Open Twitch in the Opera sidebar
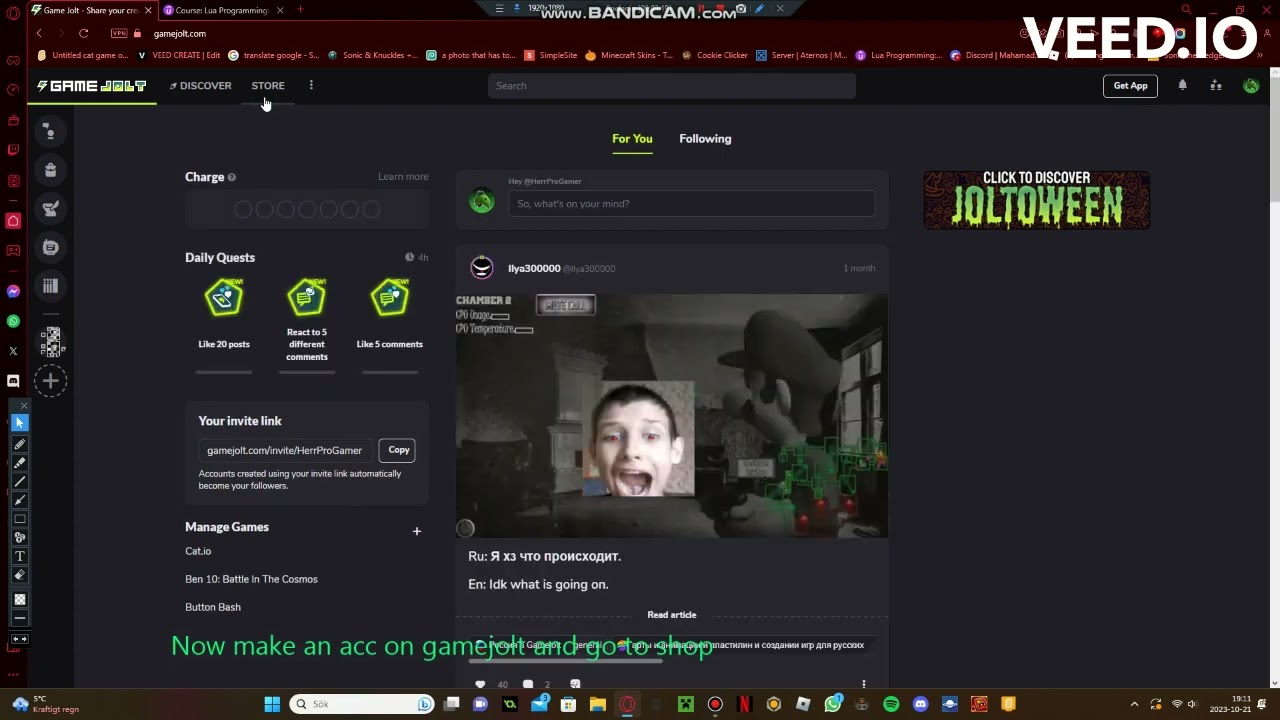This screenshot has width=1280, height=720. (x=13, y=150)
